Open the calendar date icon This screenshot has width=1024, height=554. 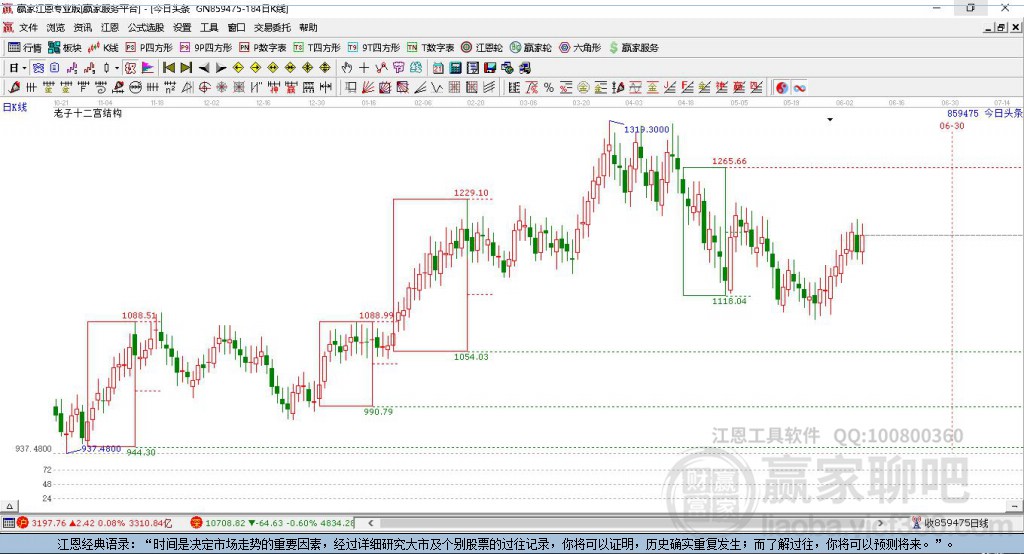pyautogui.click(x=438, y=68)
